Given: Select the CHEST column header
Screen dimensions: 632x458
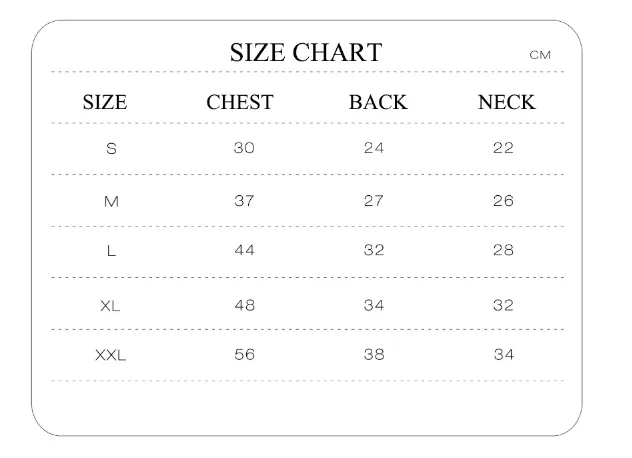Looking at the screenshot, I should click(x=240, y=102).
